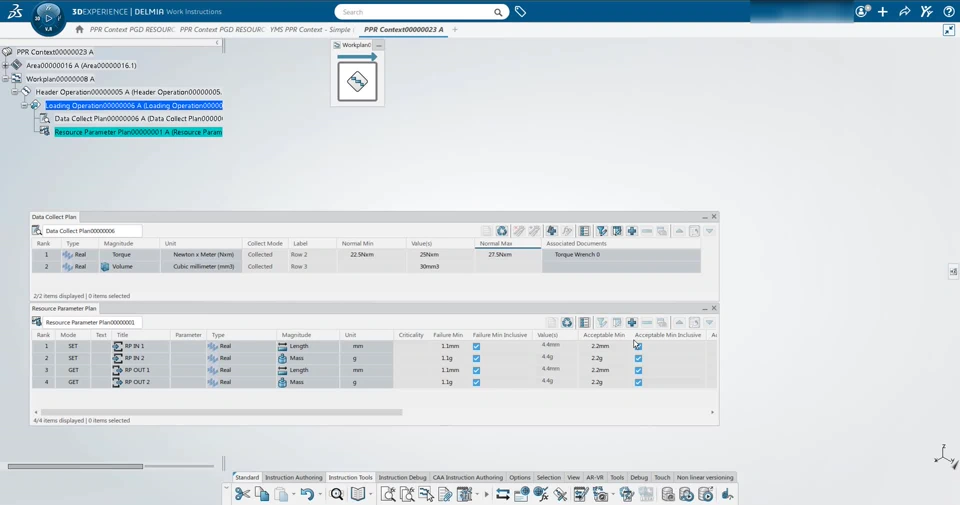Toggle Acceptable Min Inclusive for RP IN 2
Screen dimensions: 960x505
coord(639,359)
